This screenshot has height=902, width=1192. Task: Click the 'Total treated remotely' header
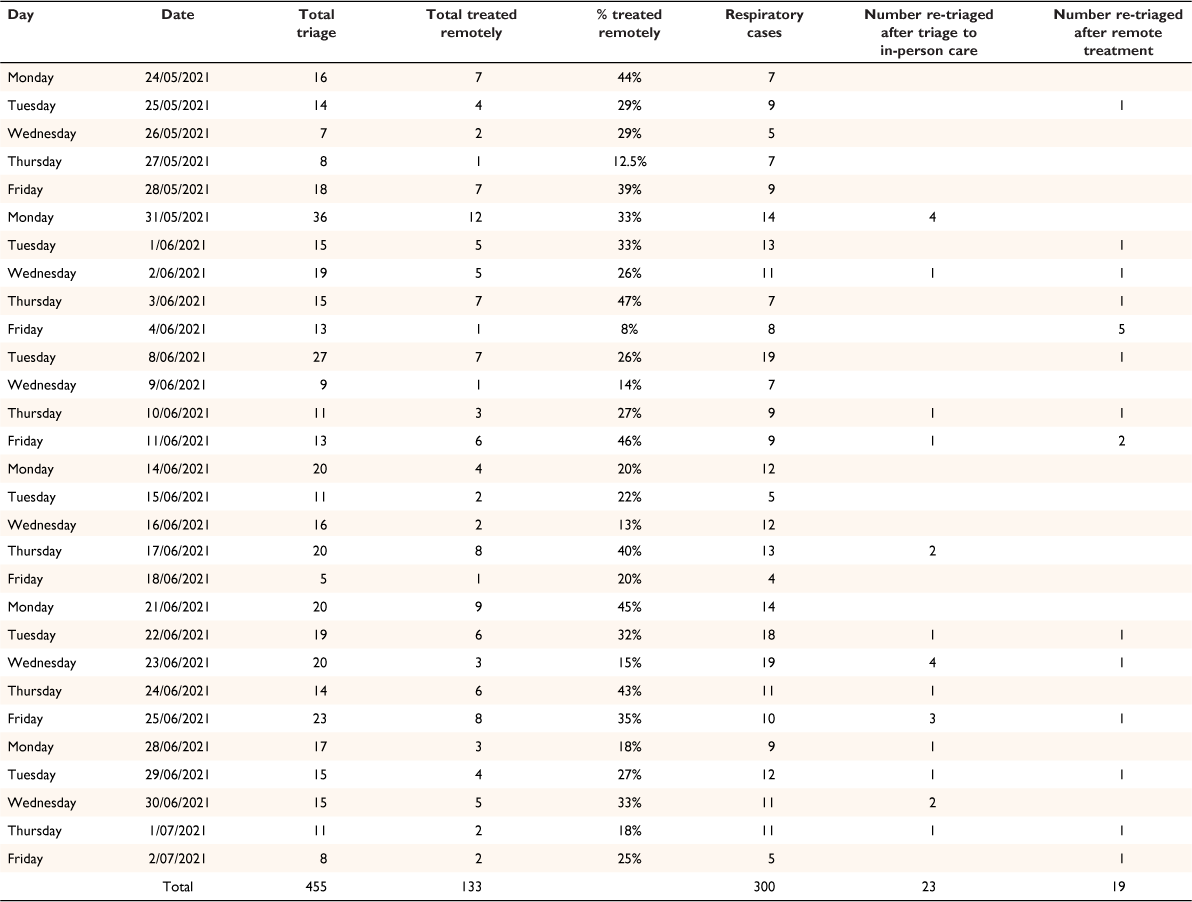(471, 24)
